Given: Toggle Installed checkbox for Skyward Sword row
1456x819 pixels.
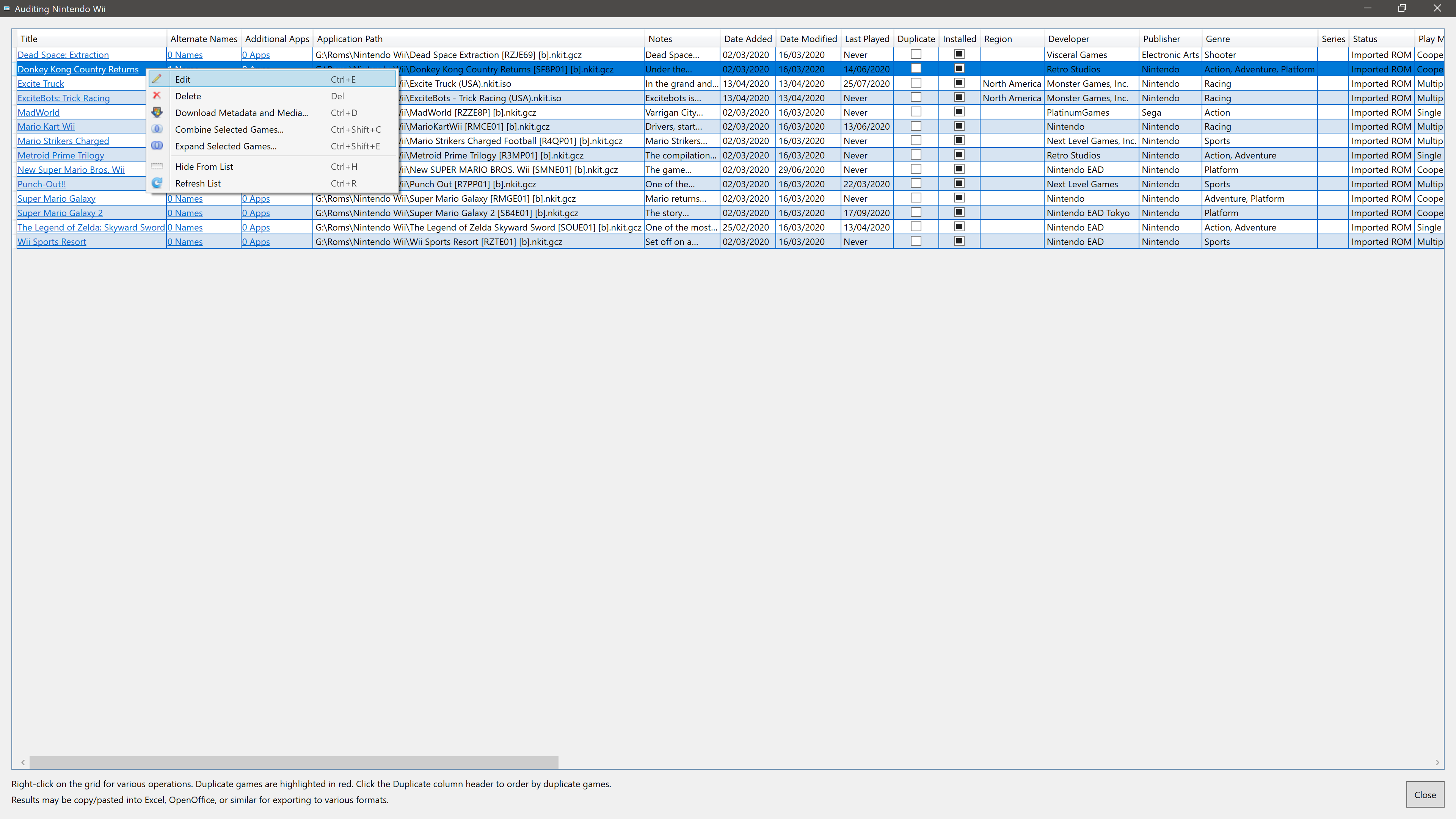Looking at the screenshot, I should (x=959, y=227).
